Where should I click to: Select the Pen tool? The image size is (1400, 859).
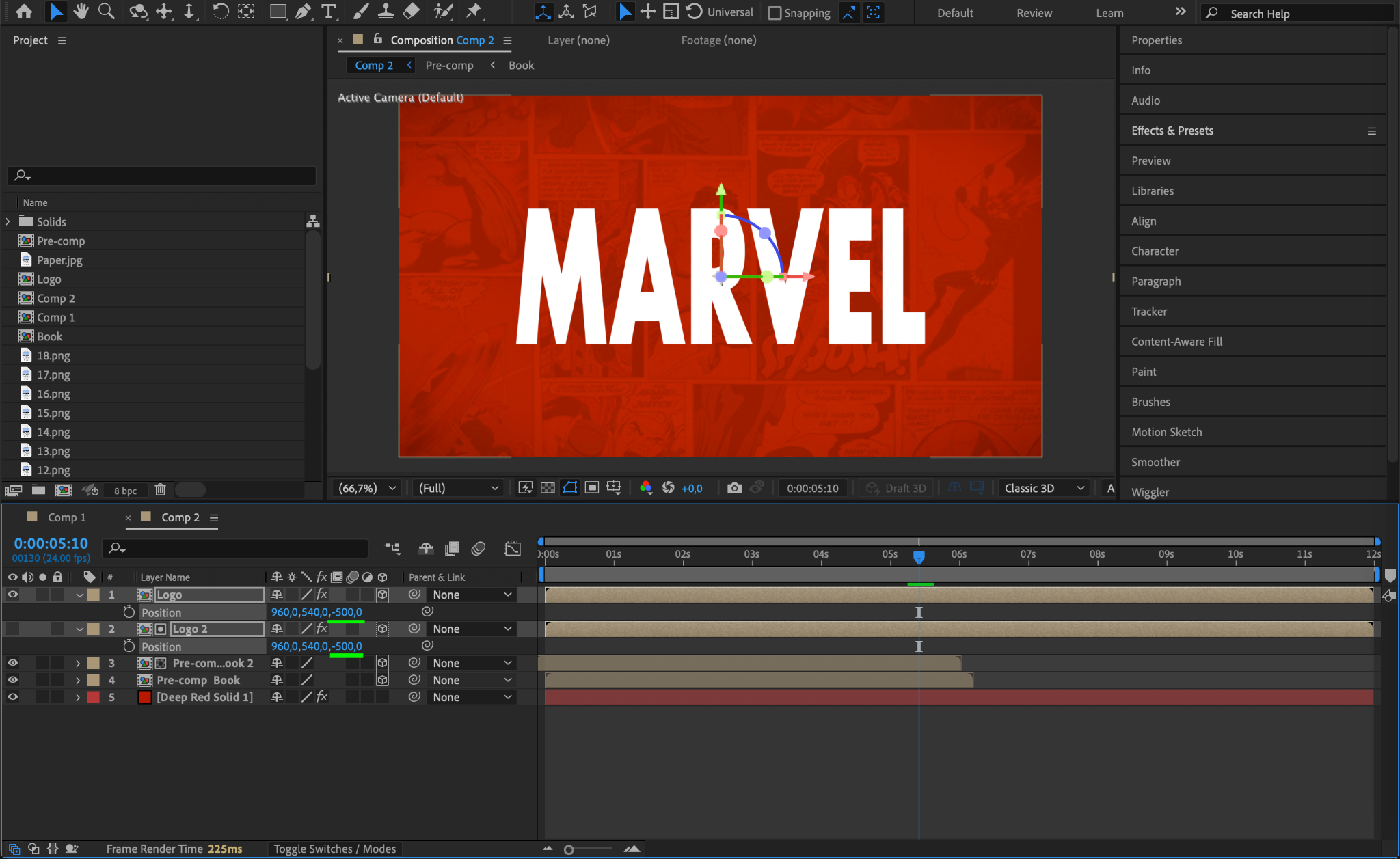point(303,12)
